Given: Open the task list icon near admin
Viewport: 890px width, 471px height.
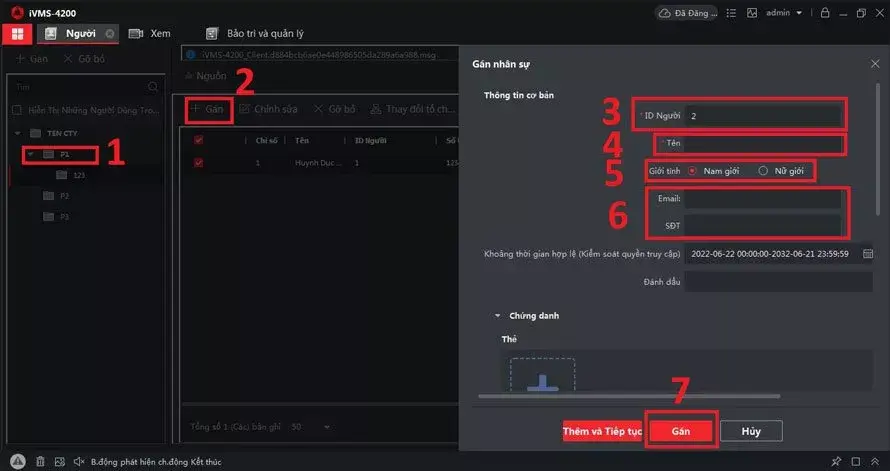Looking at the screenshot, I should 731,12.
